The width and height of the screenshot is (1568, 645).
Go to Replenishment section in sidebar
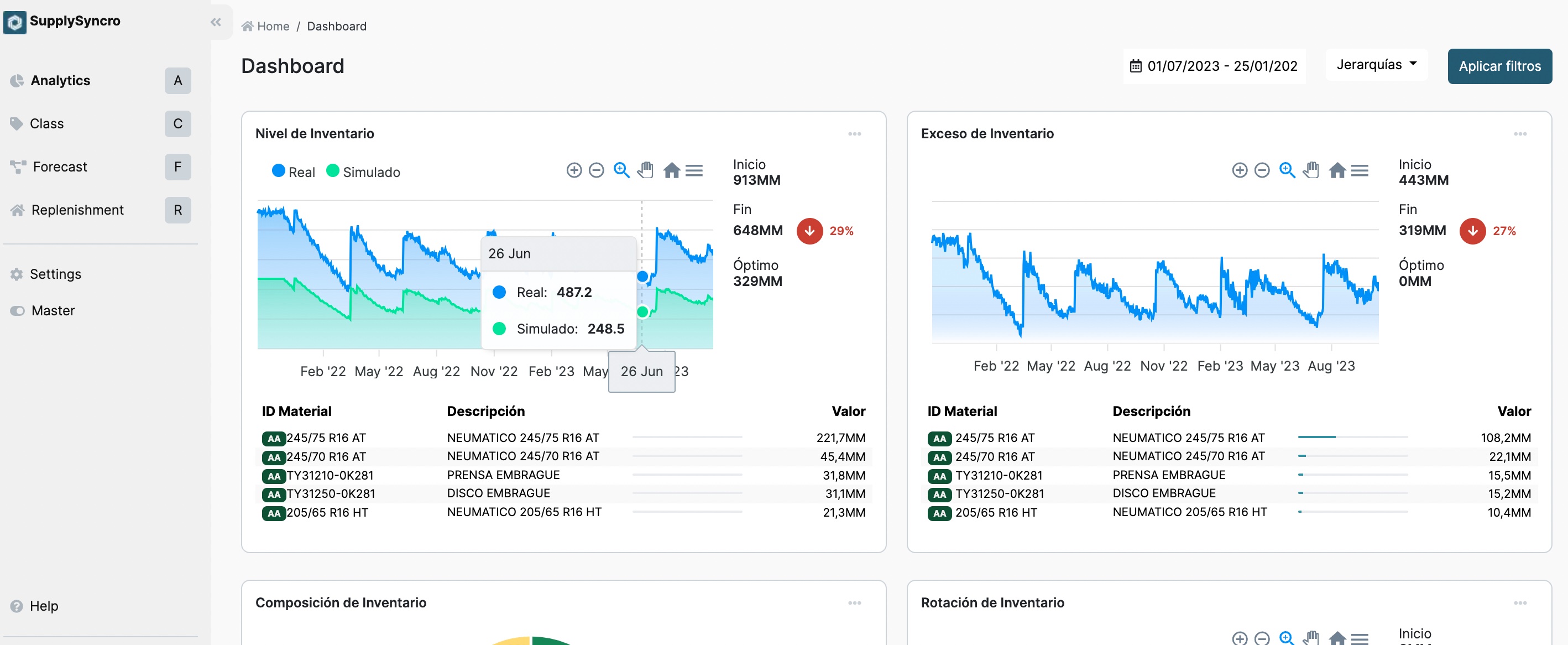77,210
